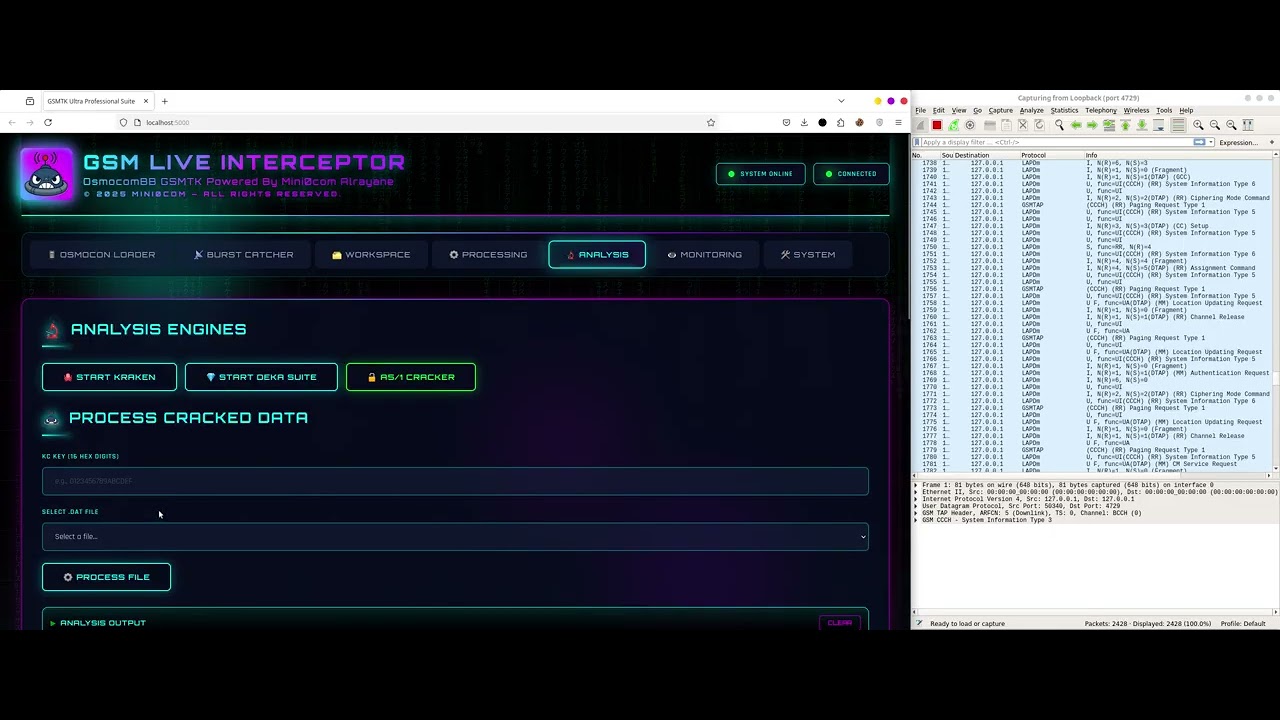The width and height of the screenshot is (1280, 720).
Task: Go forward in packet history
Action: pyautogui.click(x=1092, y=125)
